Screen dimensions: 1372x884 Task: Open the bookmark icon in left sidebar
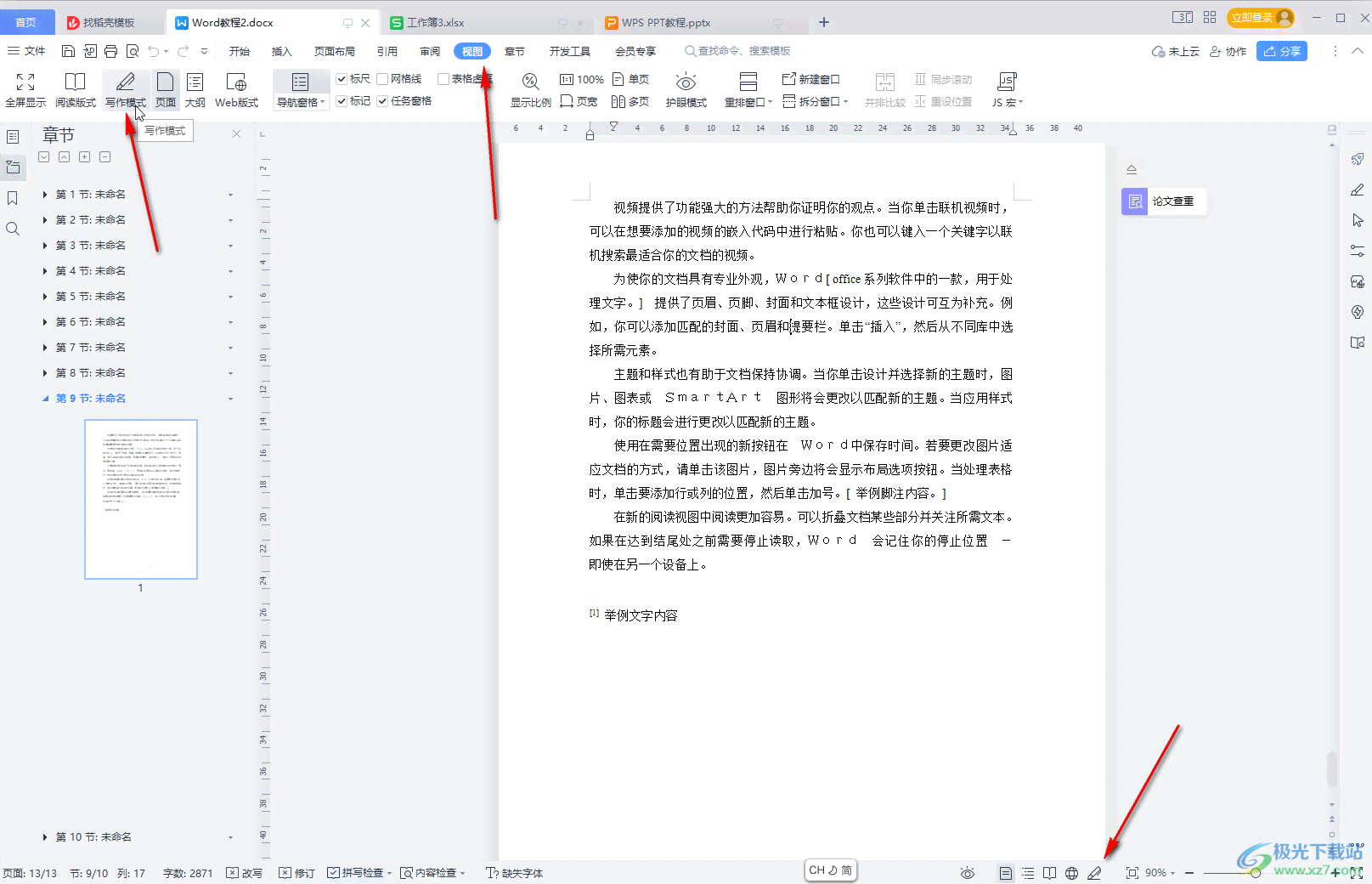[x=13, y=198]
